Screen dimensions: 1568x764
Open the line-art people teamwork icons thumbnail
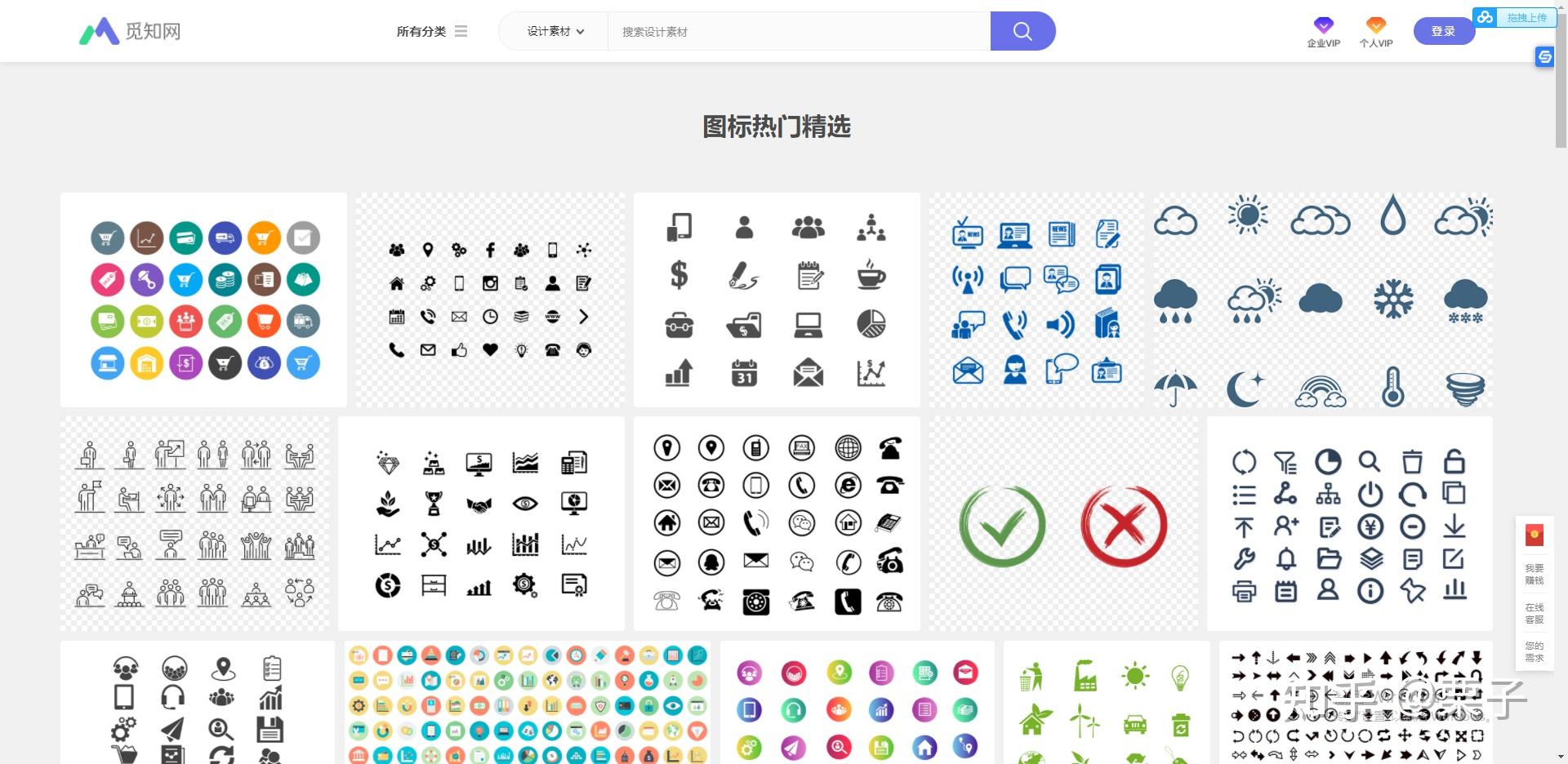pyautogui.click(x=194, y=523)
